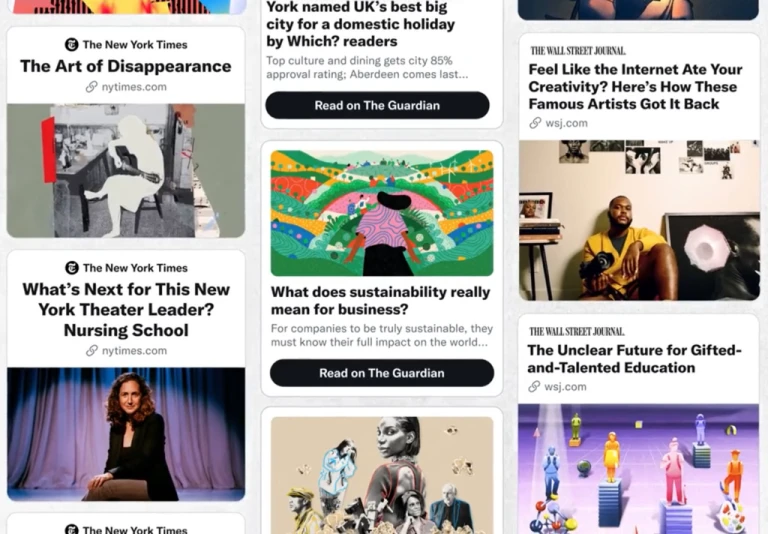Open the Internet Ate Your Creativity headline
The image size is (768, 534).
(635, 87)
